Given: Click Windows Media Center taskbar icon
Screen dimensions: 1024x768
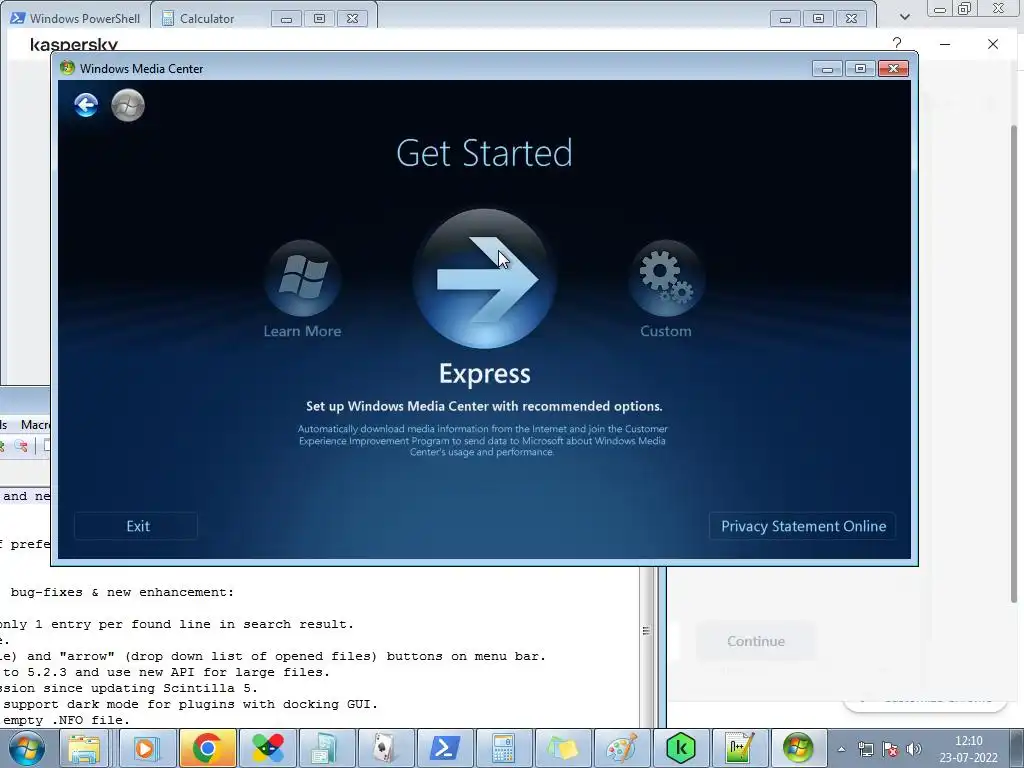Looking at the screenshot, I should tap(798, 748).
